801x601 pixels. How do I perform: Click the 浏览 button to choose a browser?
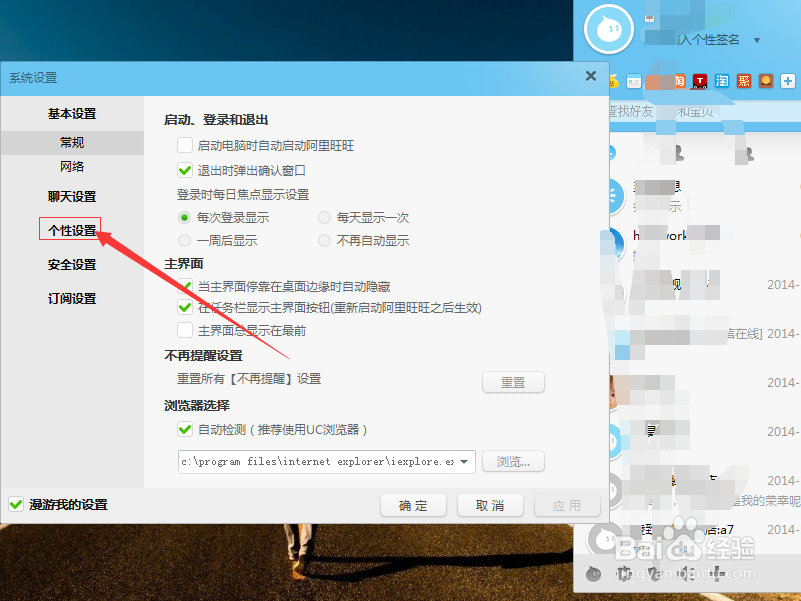coord(513,461)
